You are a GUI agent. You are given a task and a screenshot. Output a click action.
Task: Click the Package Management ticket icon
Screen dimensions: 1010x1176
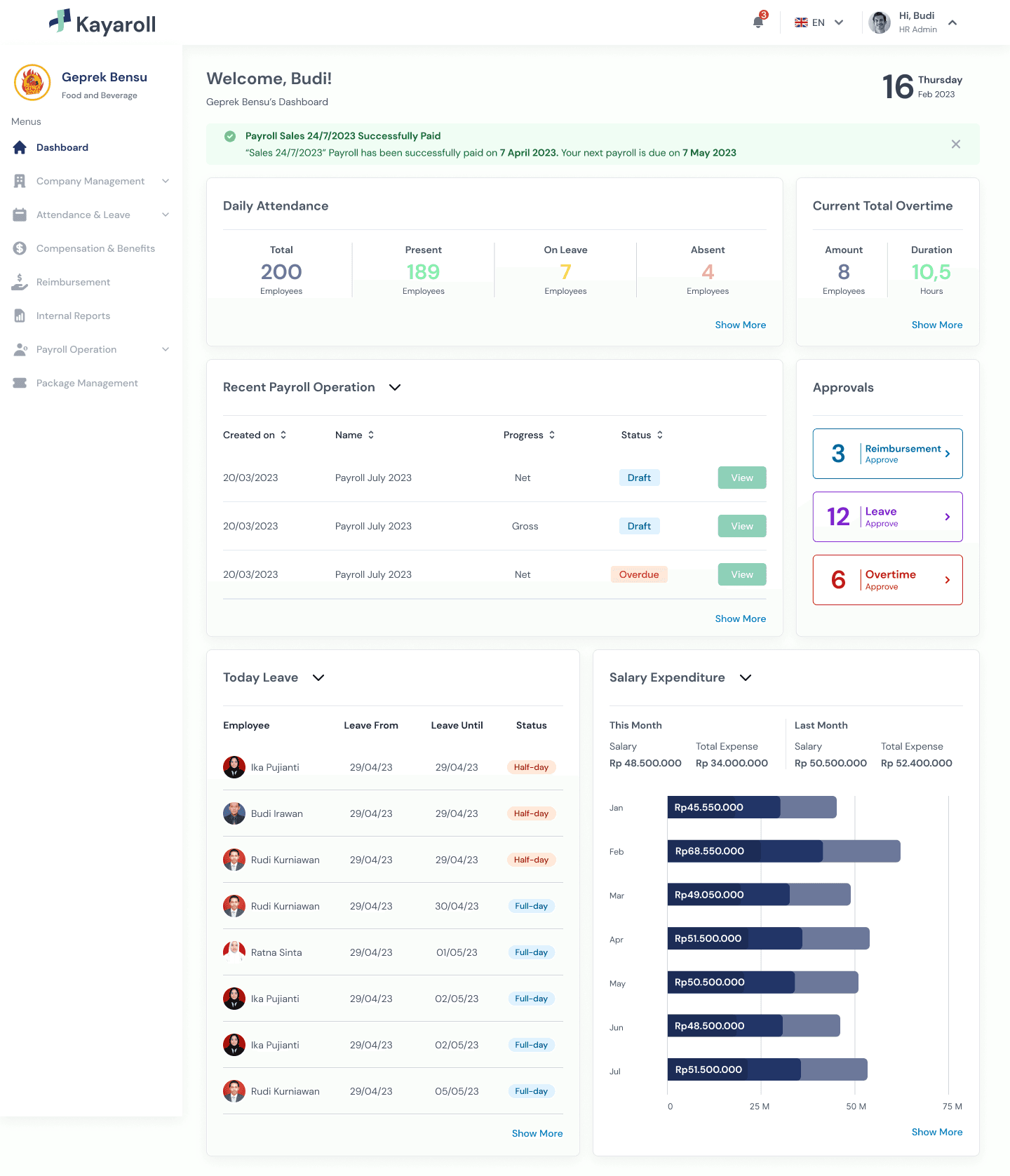point(20,383)
